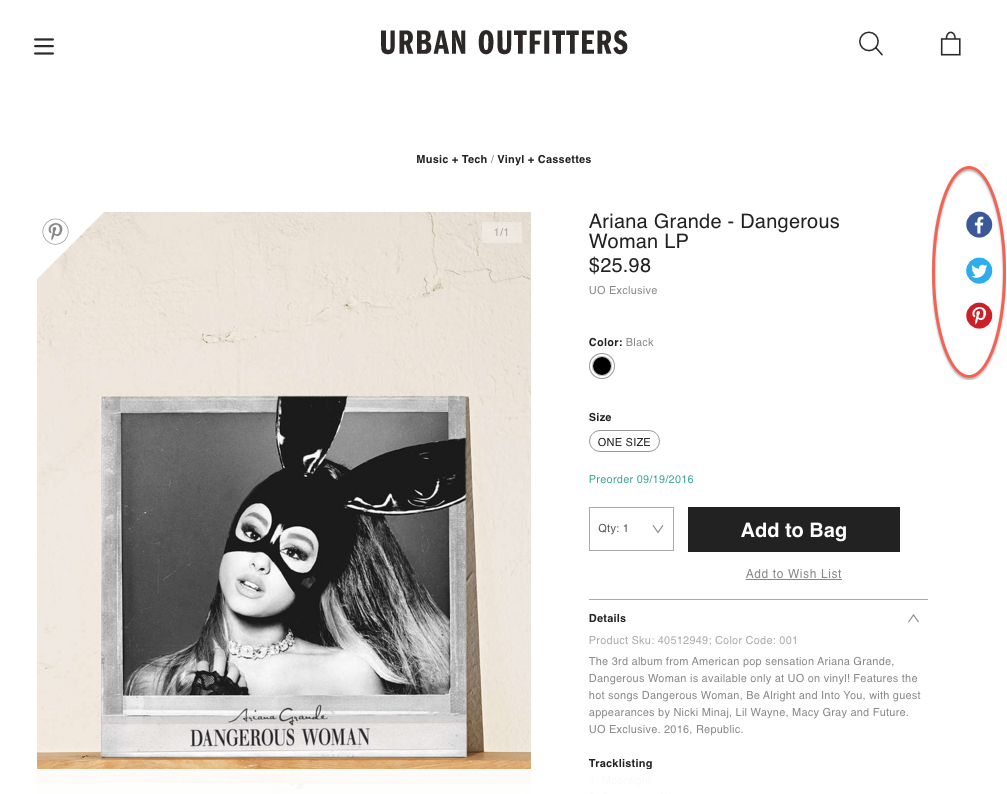
Task: Add to Wish List link
Action: [793, 574]
